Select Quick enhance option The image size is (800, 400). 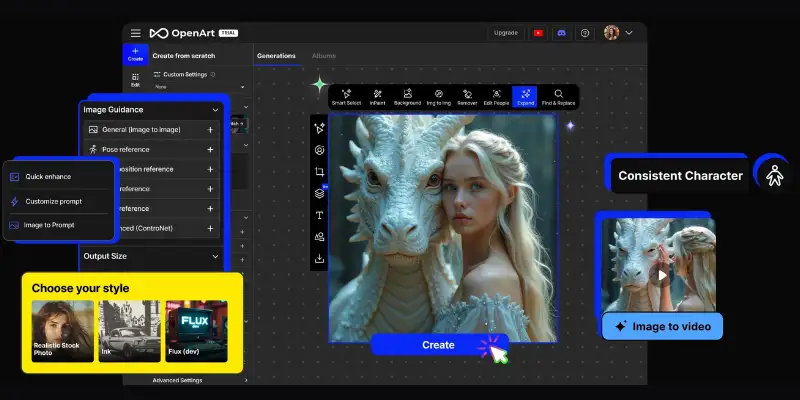[x=58, y=177]
